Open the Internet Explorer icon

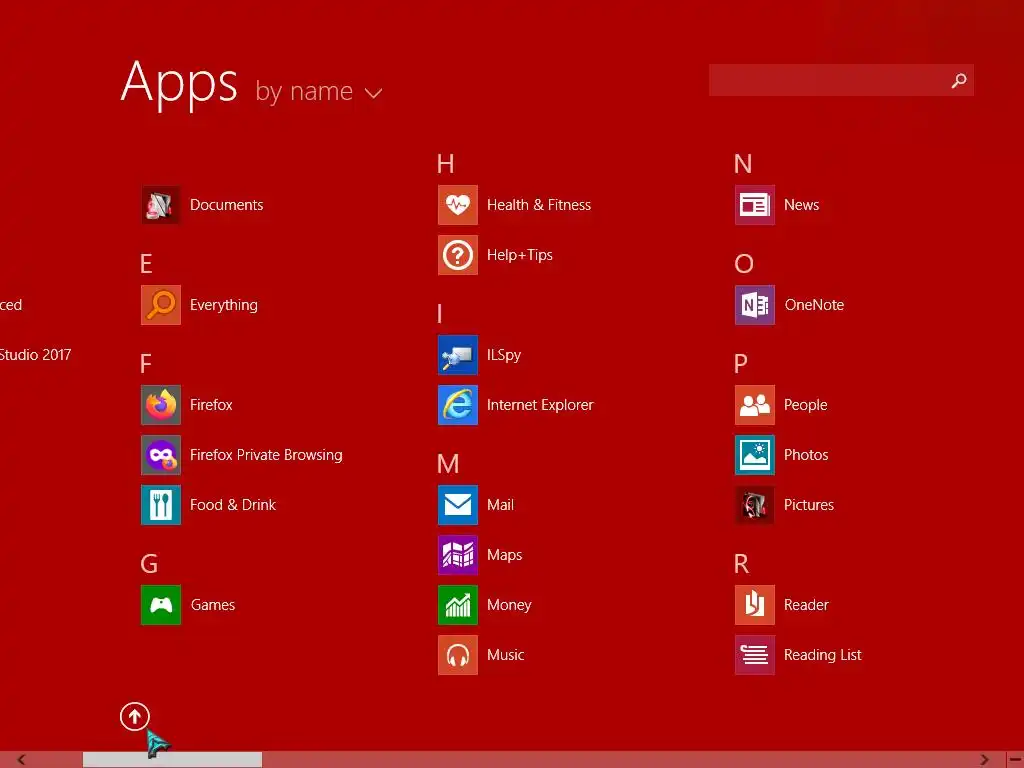458,405
